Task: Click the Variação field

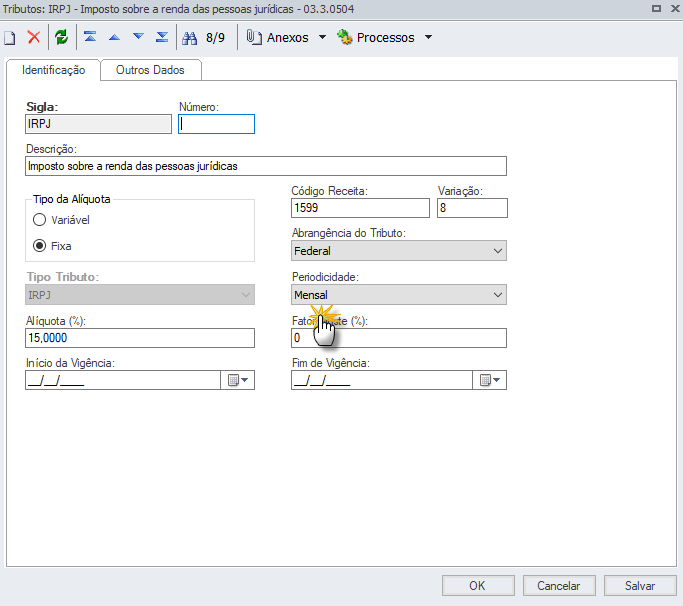Action: (x=472, y=208)
